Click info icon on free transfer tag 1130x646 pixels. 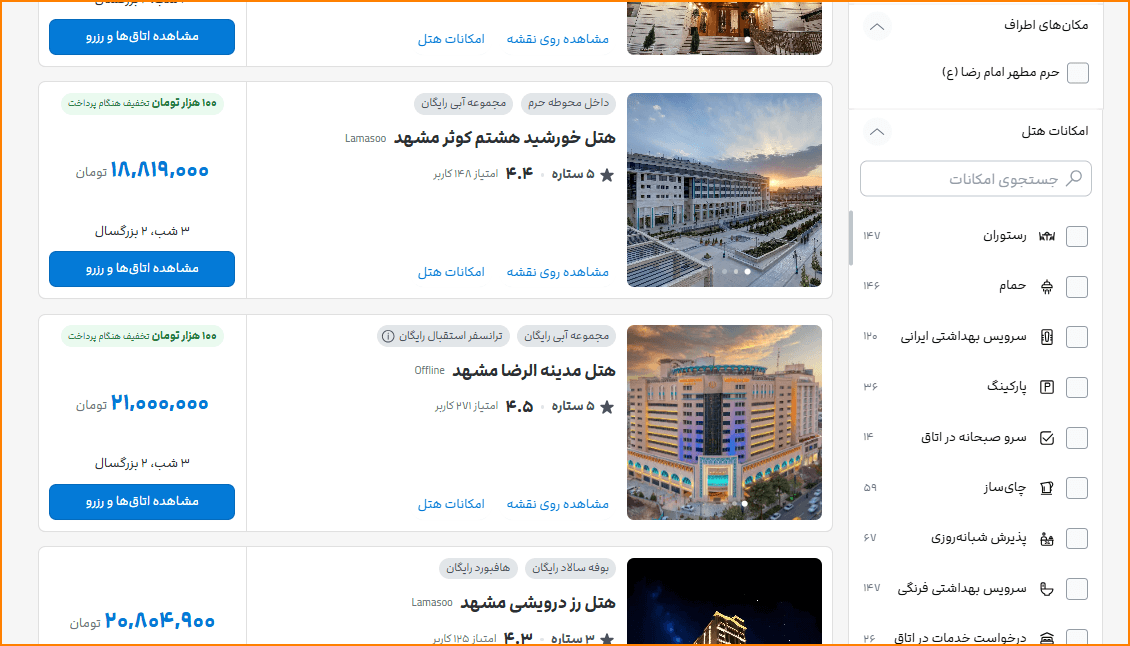tap(388, 335)
